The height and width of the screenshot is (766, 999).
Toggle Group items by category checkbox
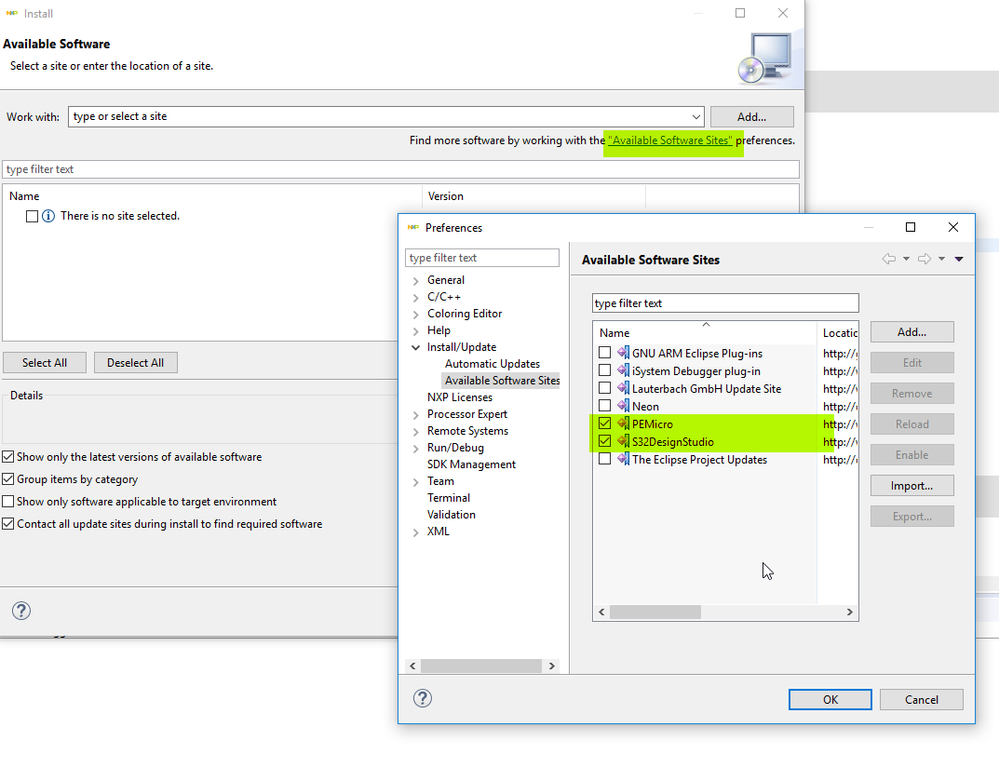pyautogui.click(x=8, y=479)
